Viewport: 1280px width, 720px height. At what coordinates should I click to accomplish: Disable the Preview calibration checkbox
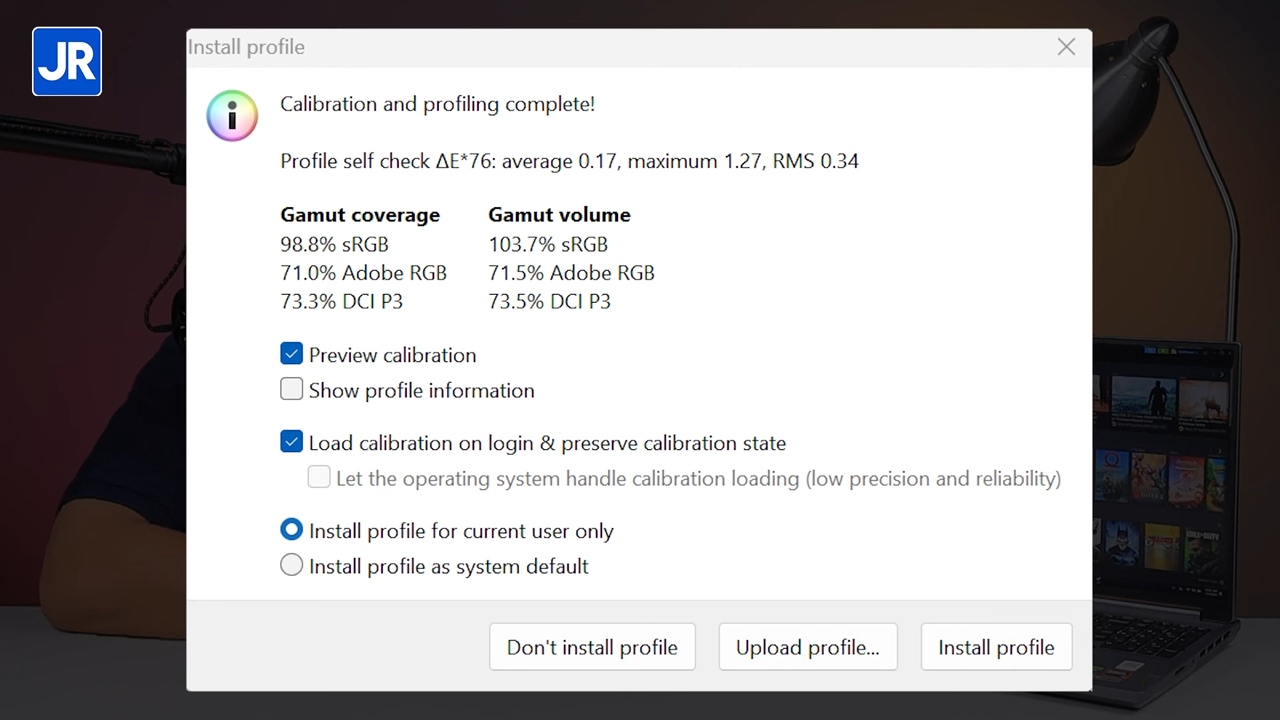(291, 353)
